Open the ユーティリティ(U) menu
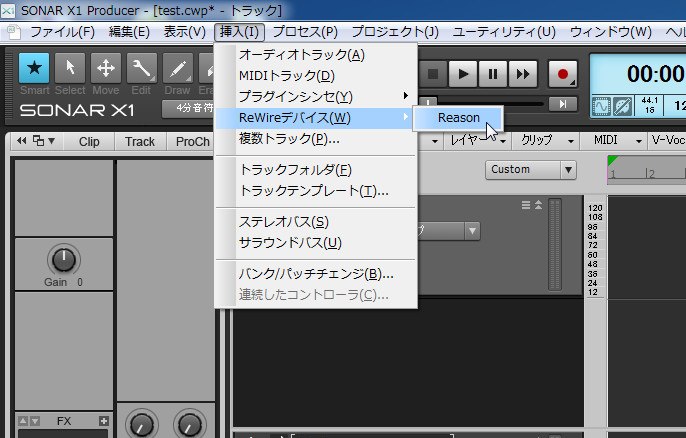 (504, 32)
